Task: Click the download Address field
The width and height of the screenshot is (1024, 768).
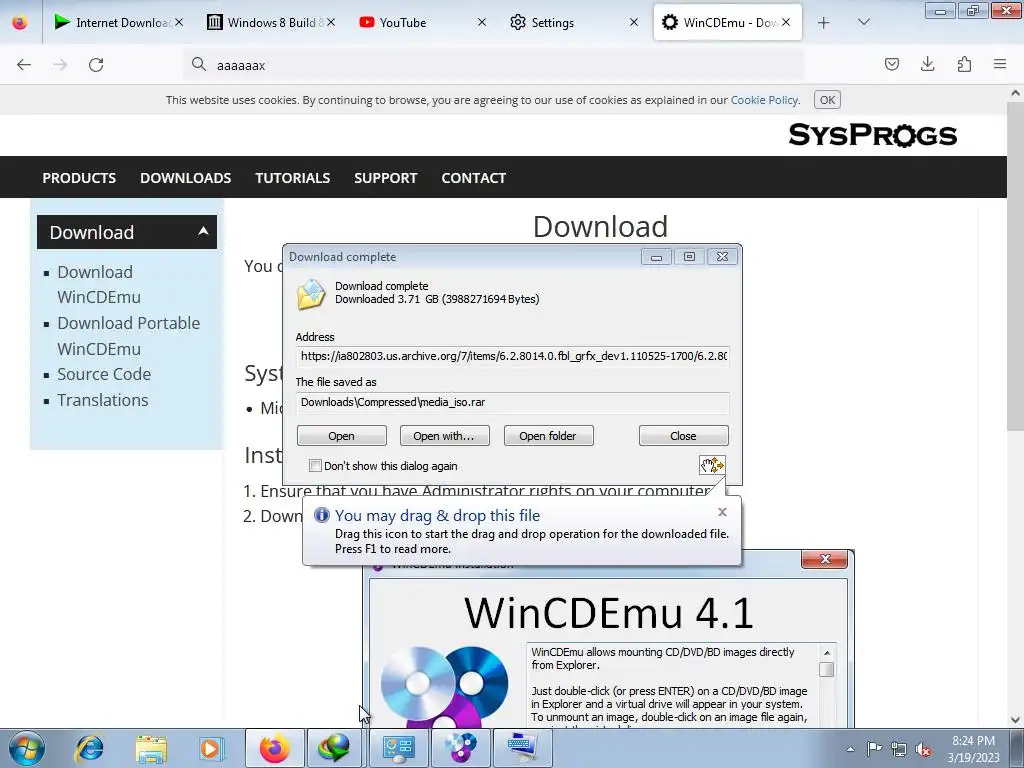Action: 513,356
